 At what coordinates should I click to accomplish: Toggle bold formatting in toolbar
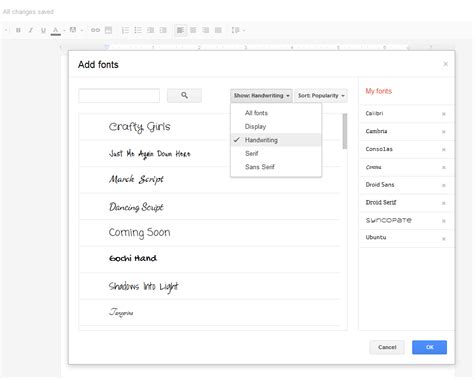pyautogui.click(x=18, y=30)
